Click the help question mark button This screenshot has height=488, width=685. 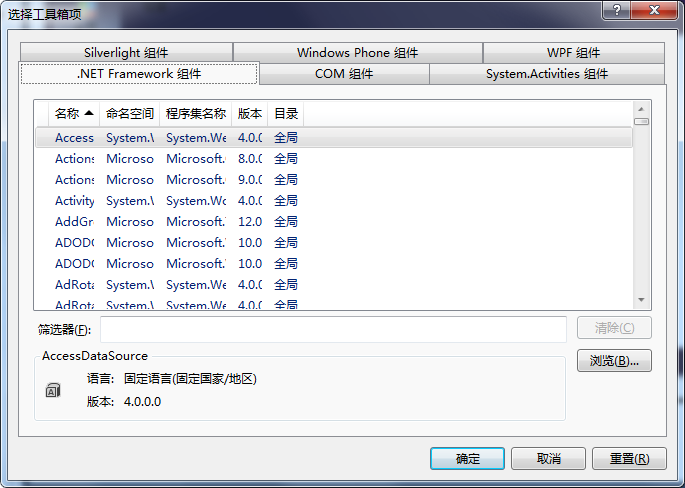617,10
